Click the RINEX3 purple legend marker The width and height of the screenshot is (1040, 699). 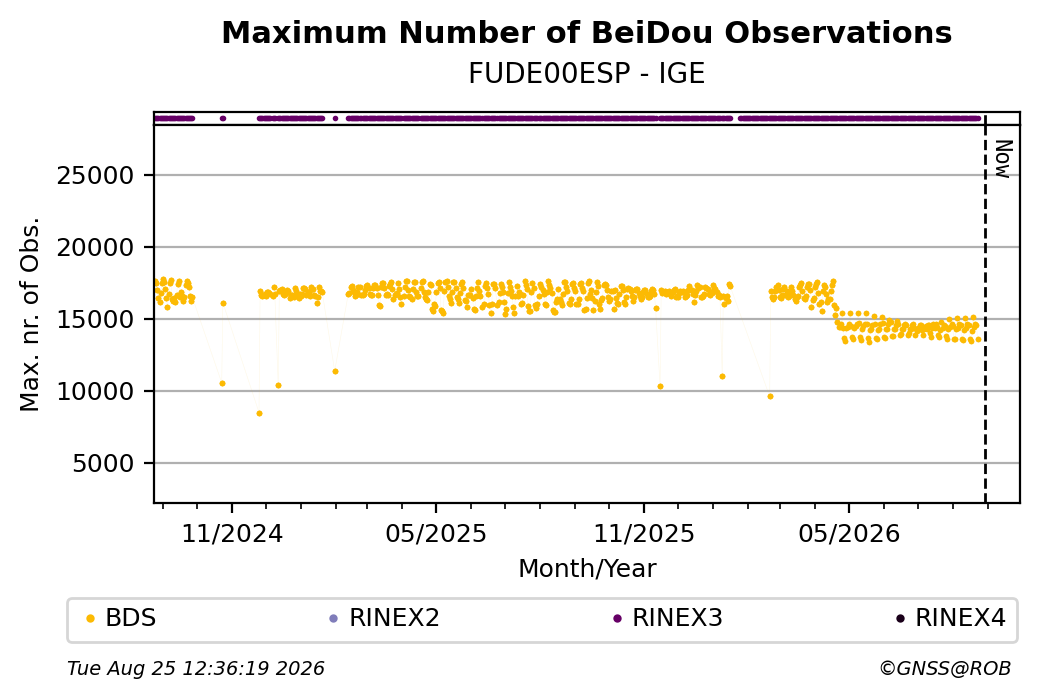pos(618,619)
